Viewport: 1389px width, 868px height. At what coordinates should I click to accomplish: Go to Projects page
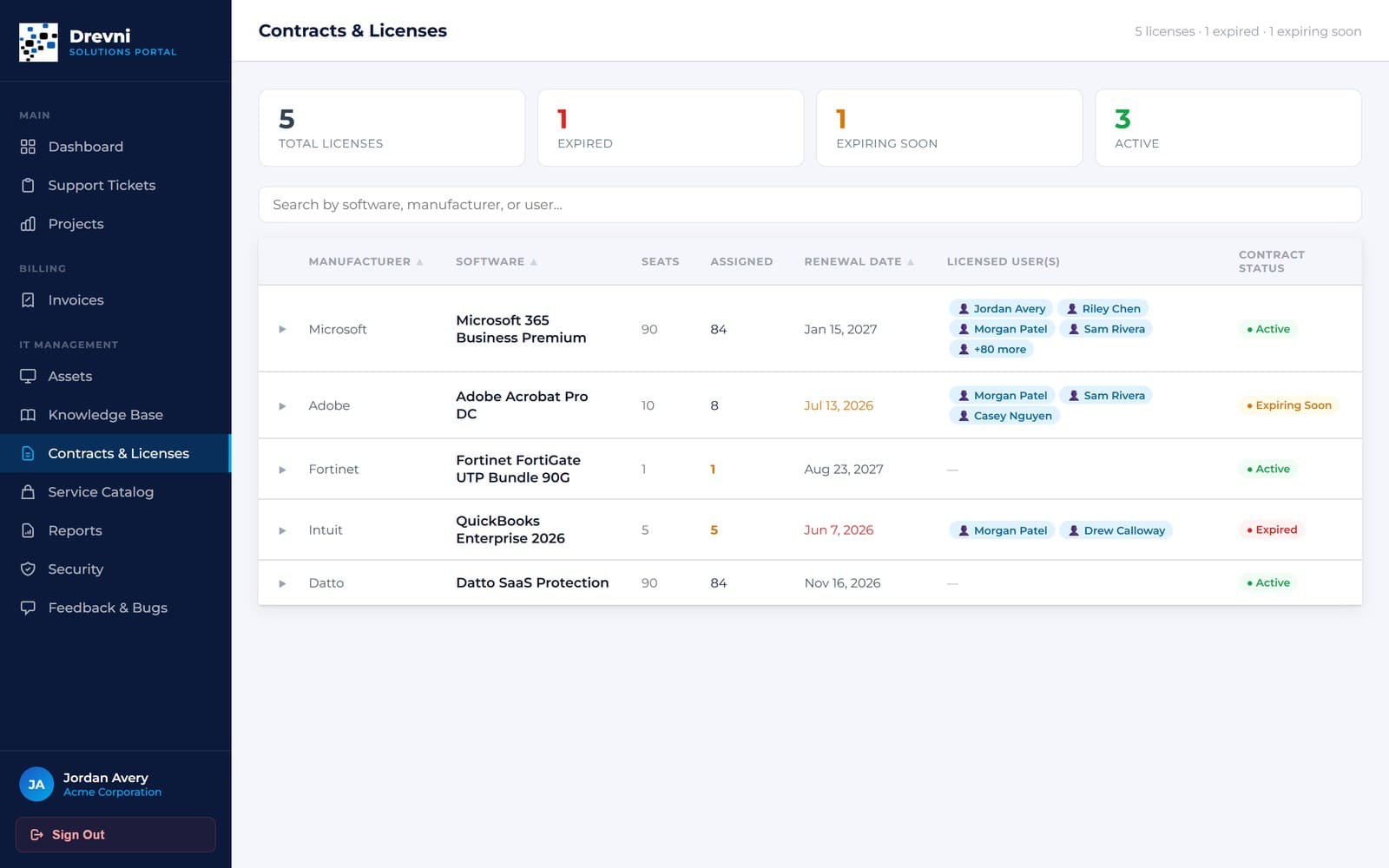[x=115, y=224]
